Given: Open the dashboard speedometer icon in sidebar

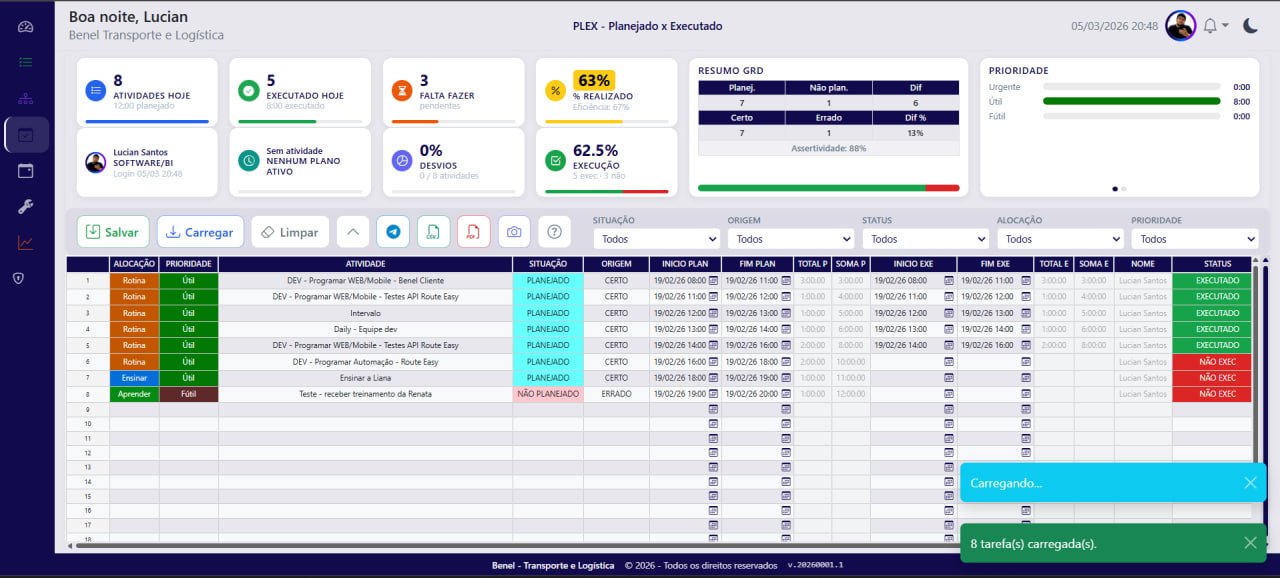Looking at the screenshot, I should (x=26, y=27).
